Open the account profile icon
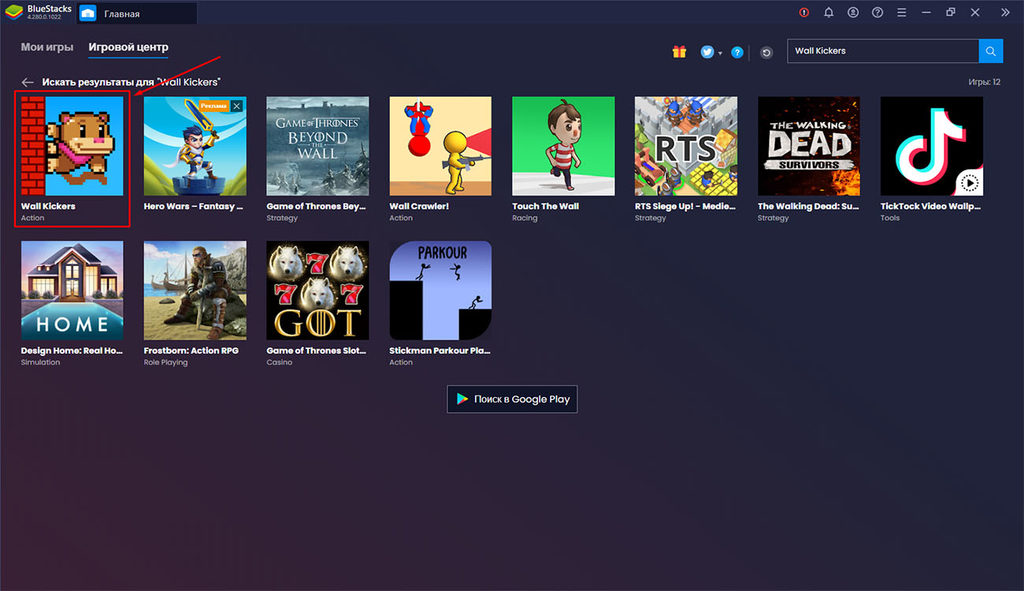The height and width of the screenshot is (591, 1024). pos(853,12)
